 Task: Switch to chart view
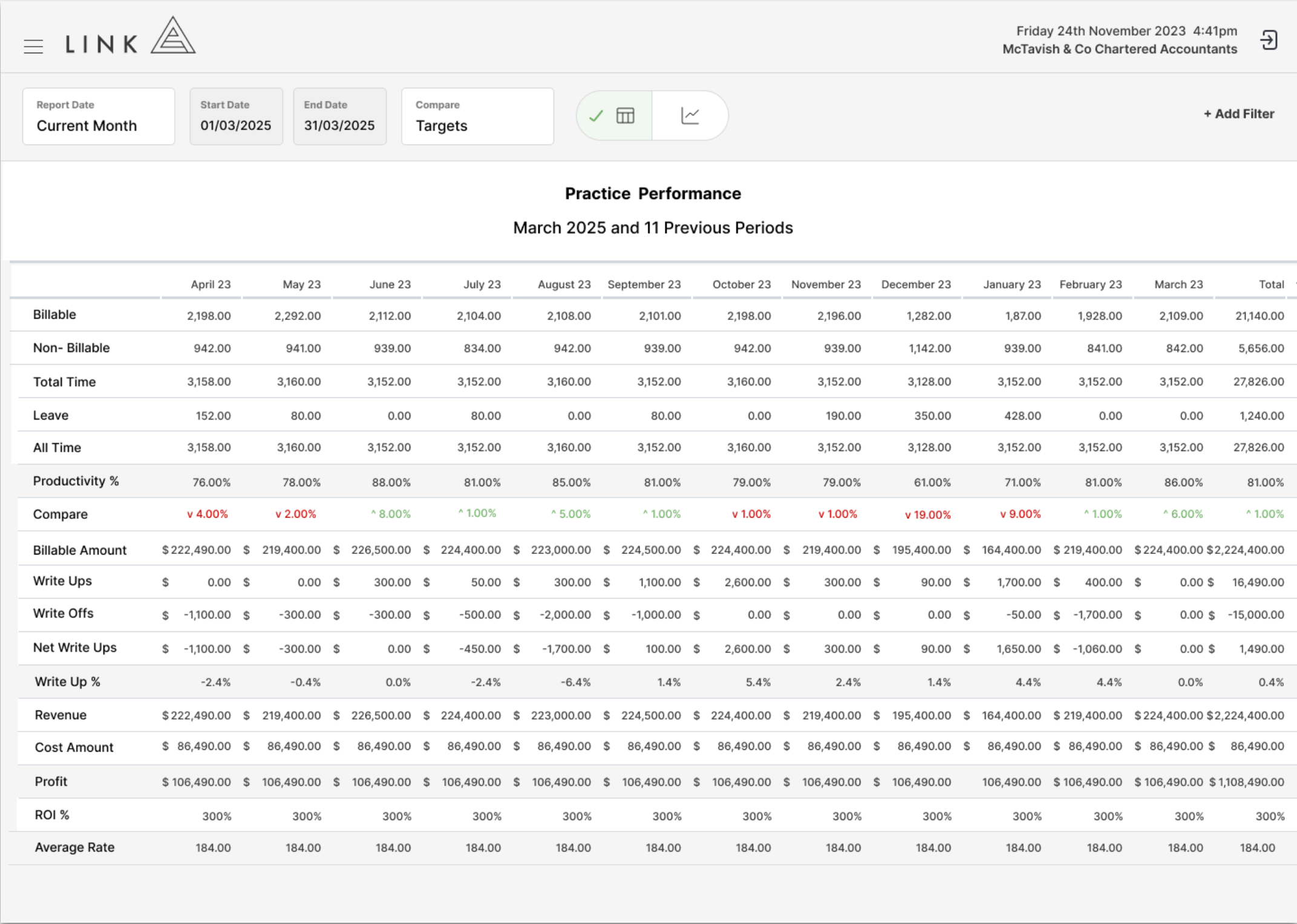click(690, 115)
